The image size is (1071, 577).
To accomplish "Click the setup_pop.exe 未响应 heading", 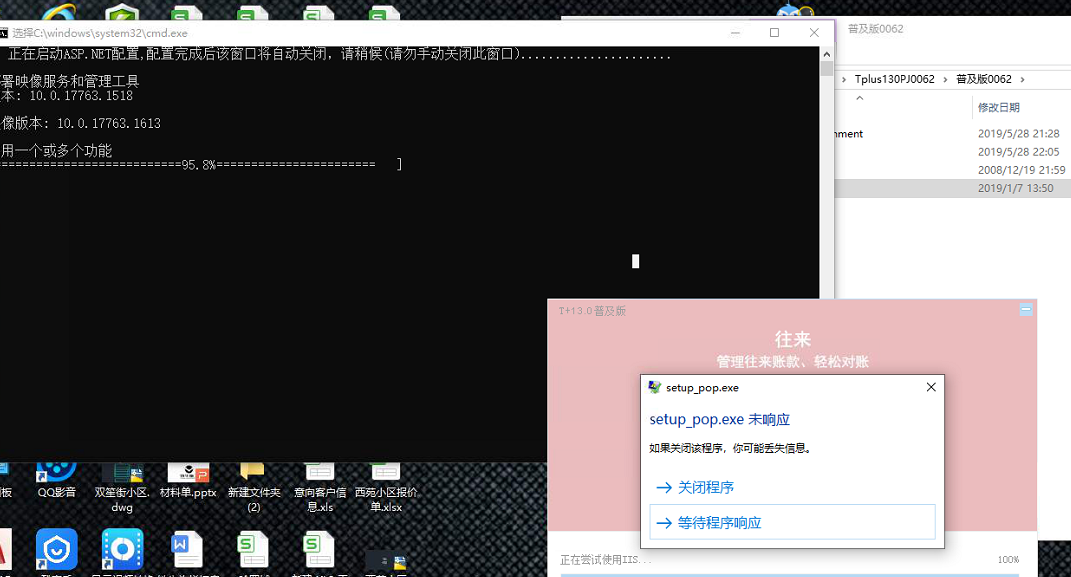I will (719, 419).
